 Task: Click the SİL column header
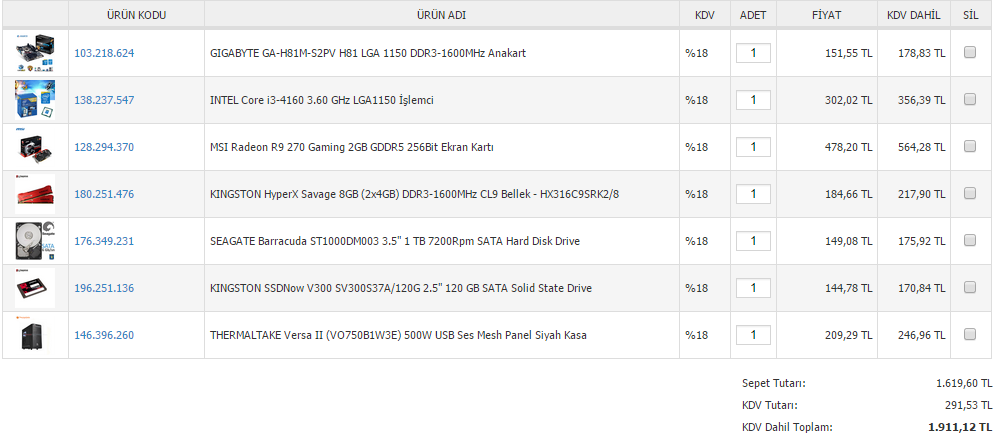[971, 15]
